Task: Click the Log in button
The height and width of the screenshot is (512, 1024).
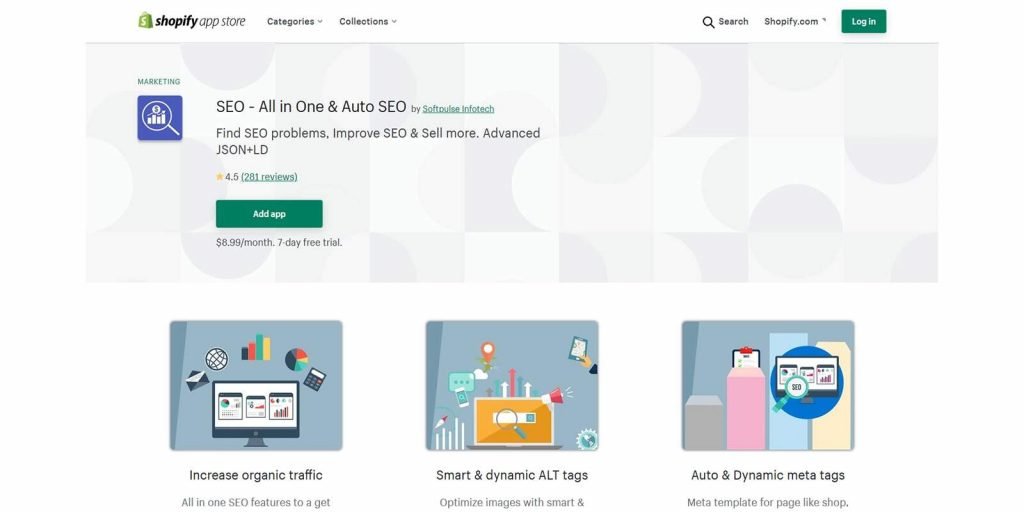Action: 863,22
